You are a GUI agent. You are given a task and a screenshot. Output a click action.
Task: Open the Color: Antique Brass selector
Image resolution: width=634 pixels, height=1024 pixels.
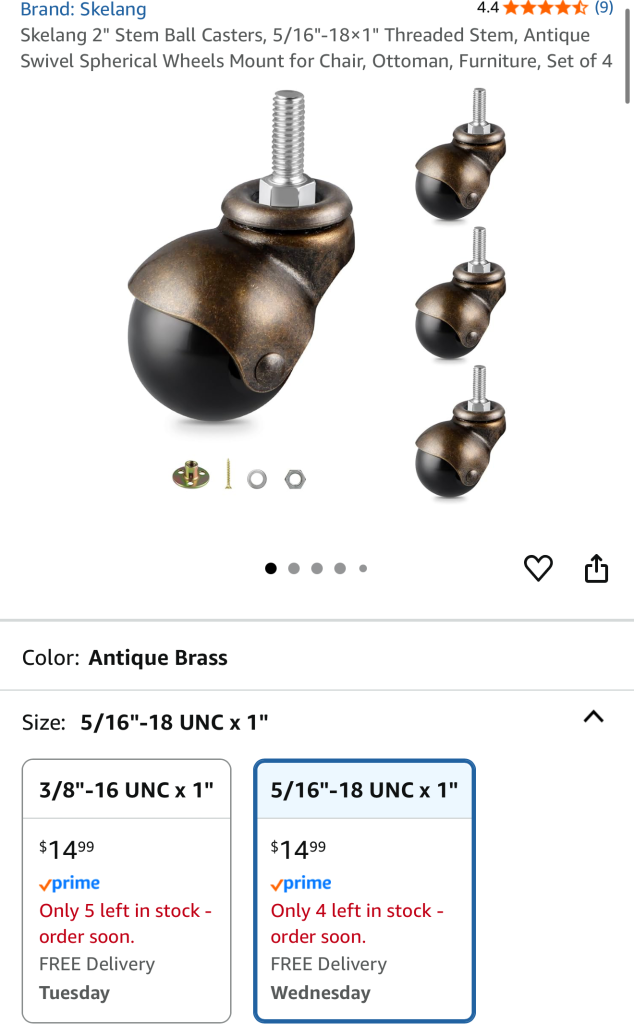point(317,658)
